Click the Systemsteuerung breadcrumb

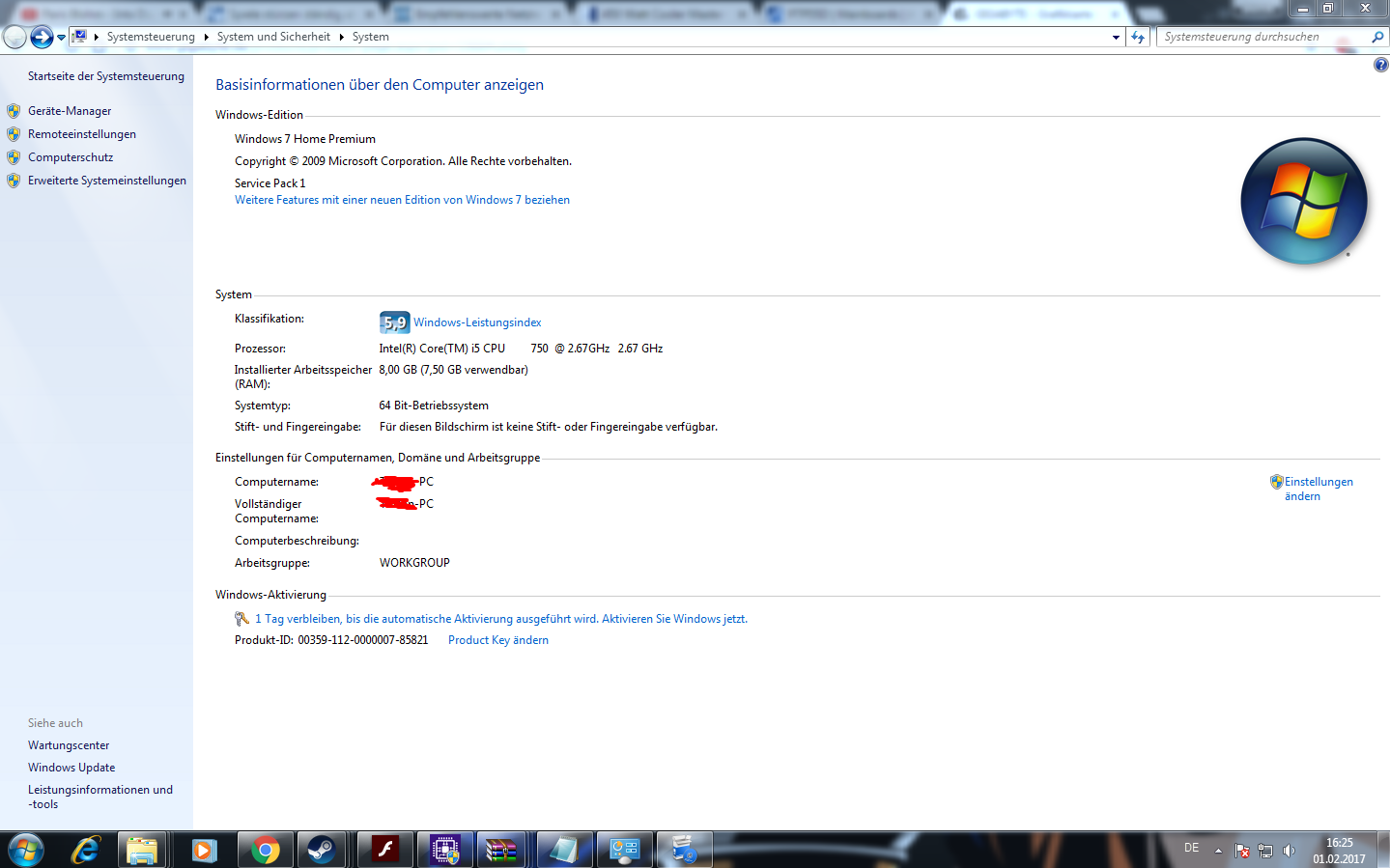coord(151,37)
